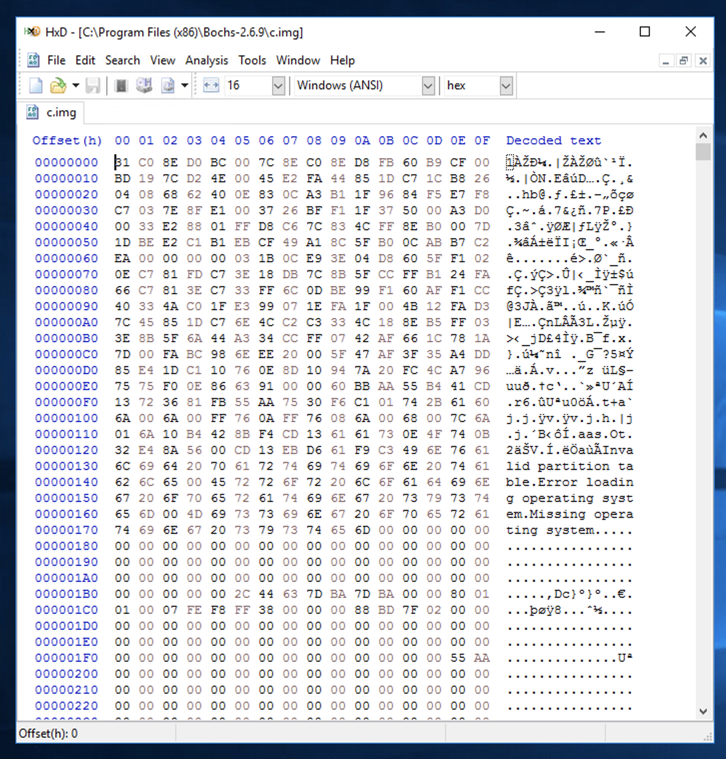Screen dimensions: 726x759
Task: Click the vertical scrollbar thumb
Action: click(703, 152)
